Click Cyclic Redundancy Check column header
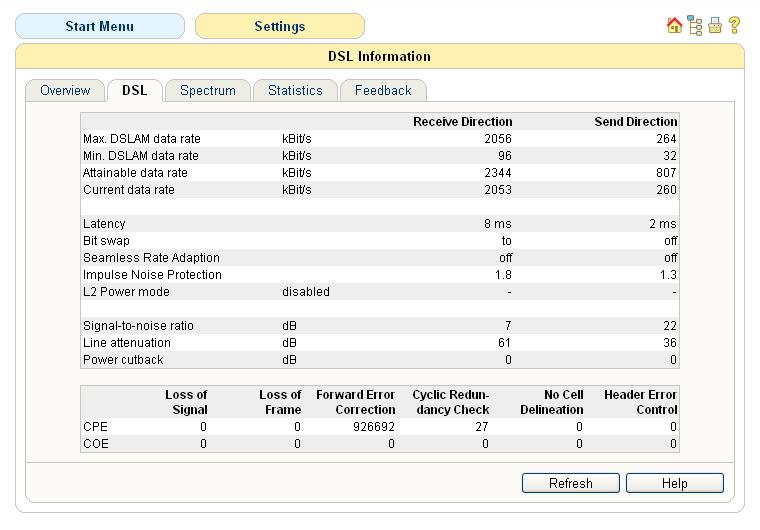Viewport: 760px width, 530px height. coord(451,402)
